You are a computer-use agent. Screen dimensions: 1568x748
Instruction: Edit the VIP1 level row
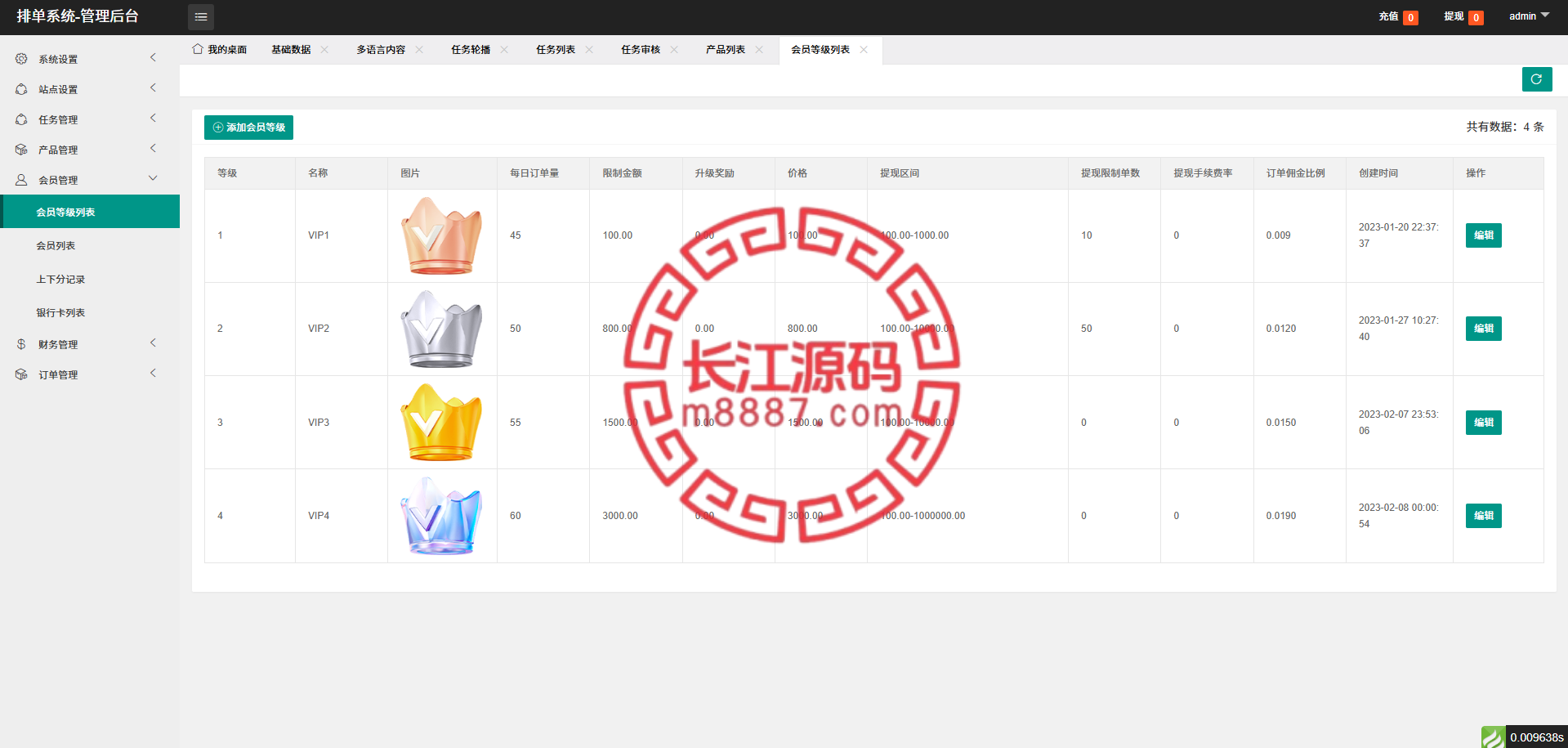tap(1484, 235)
